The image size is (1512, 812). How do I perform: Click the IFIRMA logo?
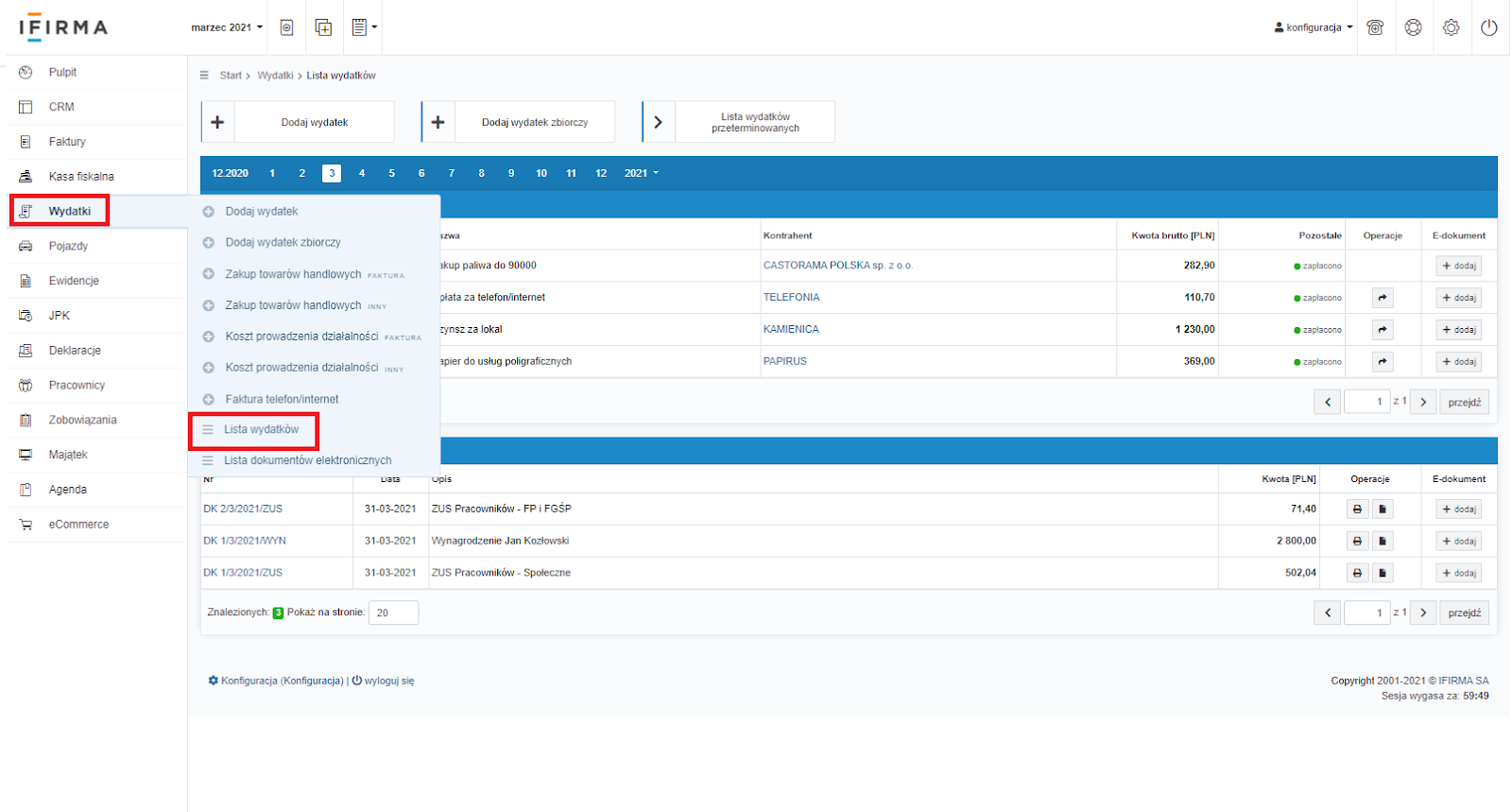63,27
